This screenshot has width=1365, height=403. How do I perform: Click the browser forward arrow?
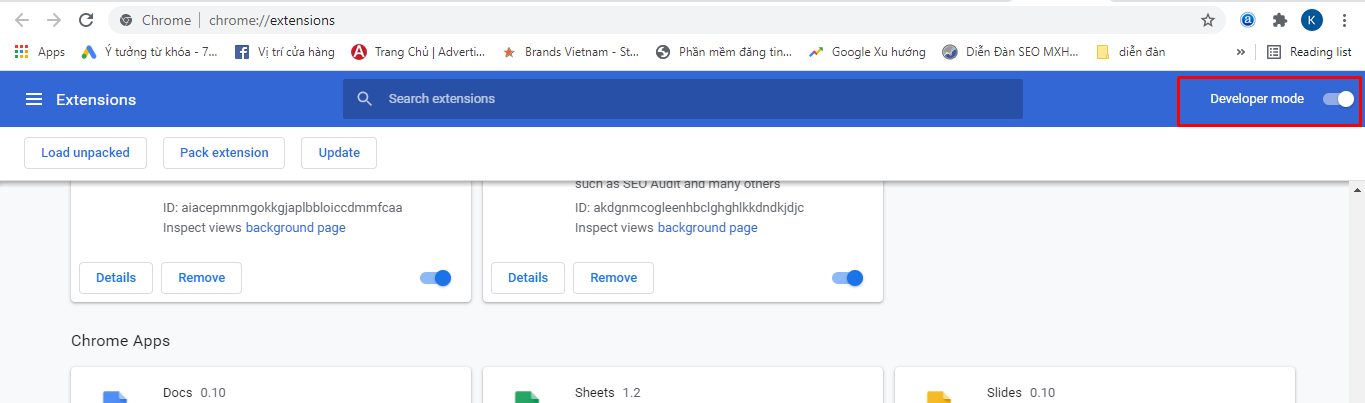pyautogui.click(x=54, y=20)
